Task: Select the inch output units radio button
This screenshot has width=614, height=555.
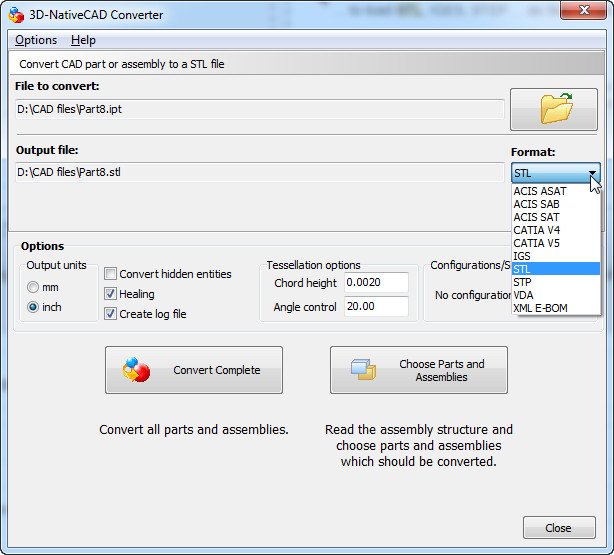Action: 33,307
